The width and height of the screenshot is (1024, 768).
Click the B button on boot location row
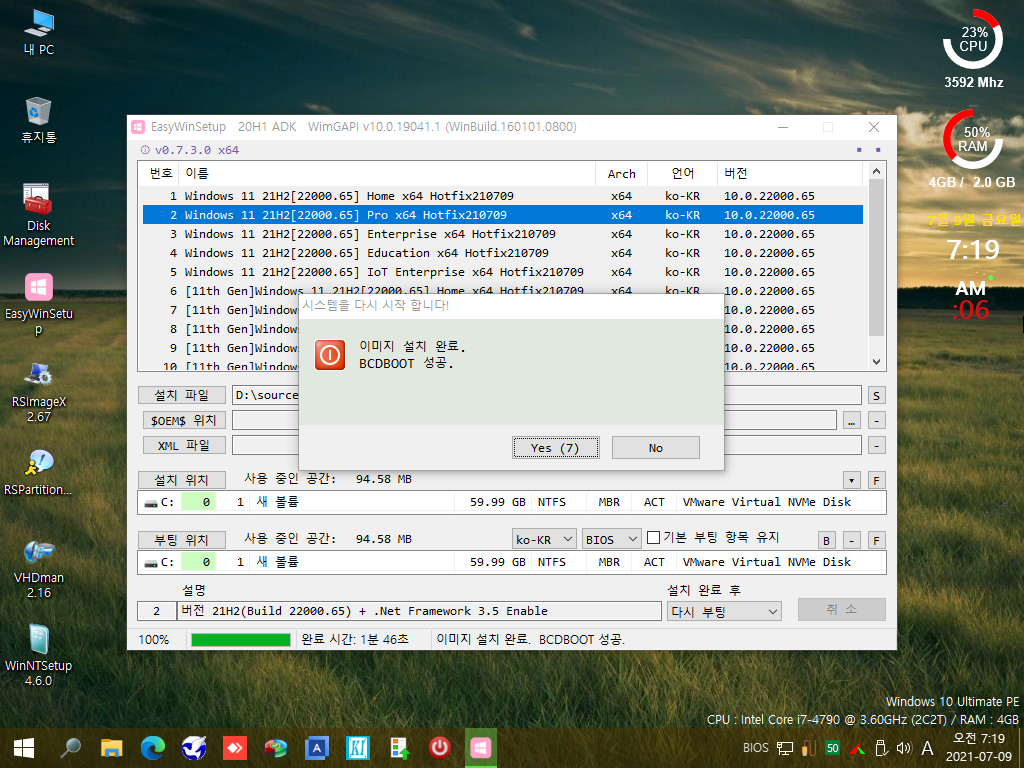pyautogui.click(x=826, y=541)
